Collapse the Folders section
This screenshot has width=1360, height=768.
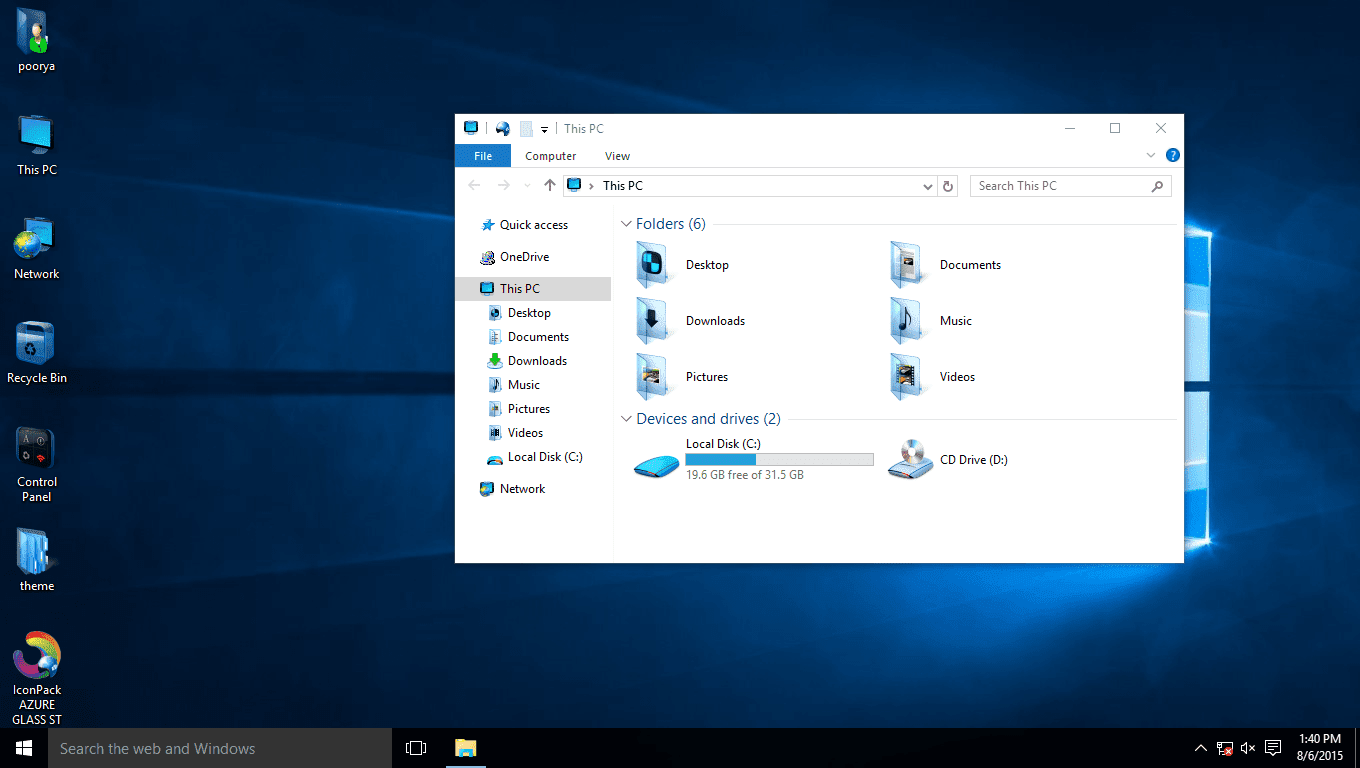[x=626, y=223]
